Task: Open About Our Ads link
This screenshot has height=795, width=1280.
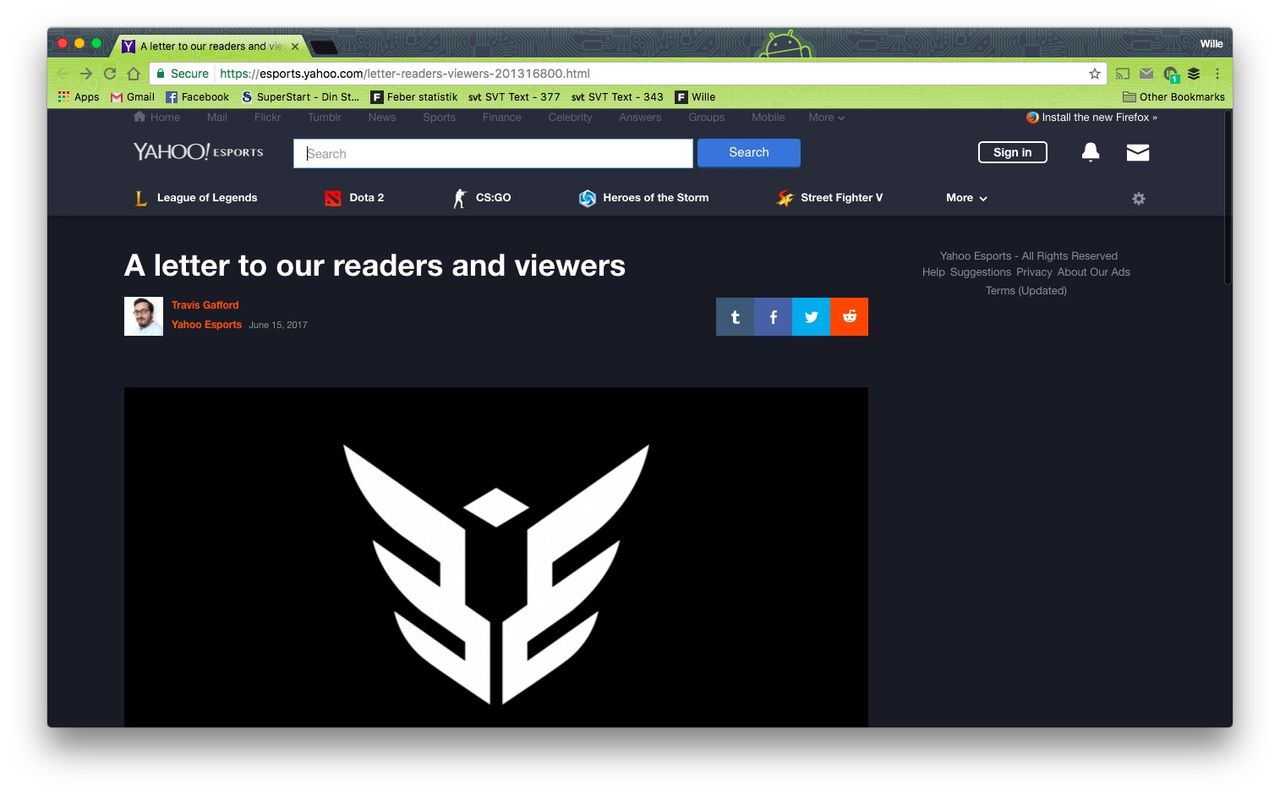Action: click(x=1094, y=272)
